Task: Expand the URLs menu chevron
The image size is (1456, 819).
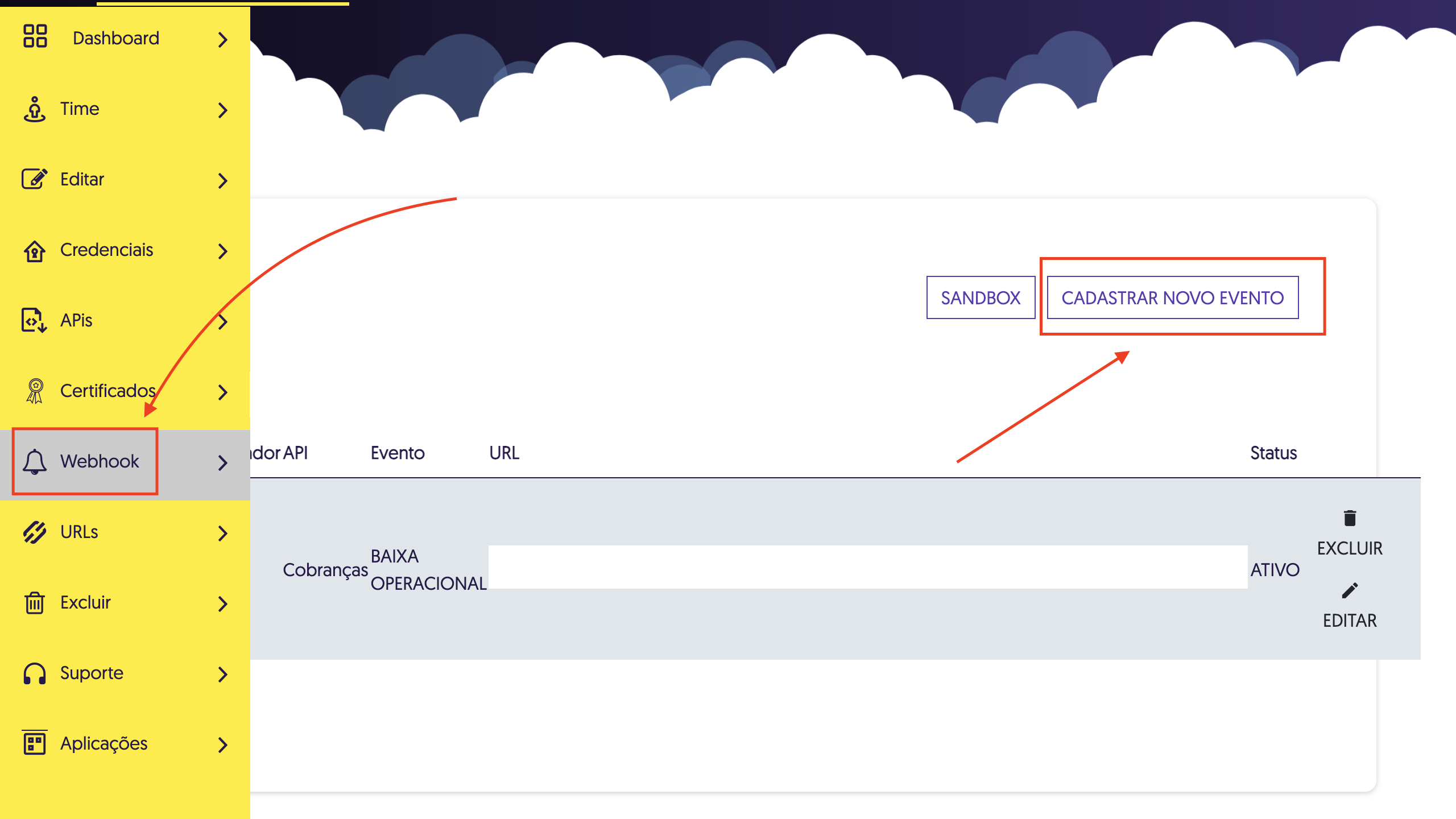Action: coord(223,533)
